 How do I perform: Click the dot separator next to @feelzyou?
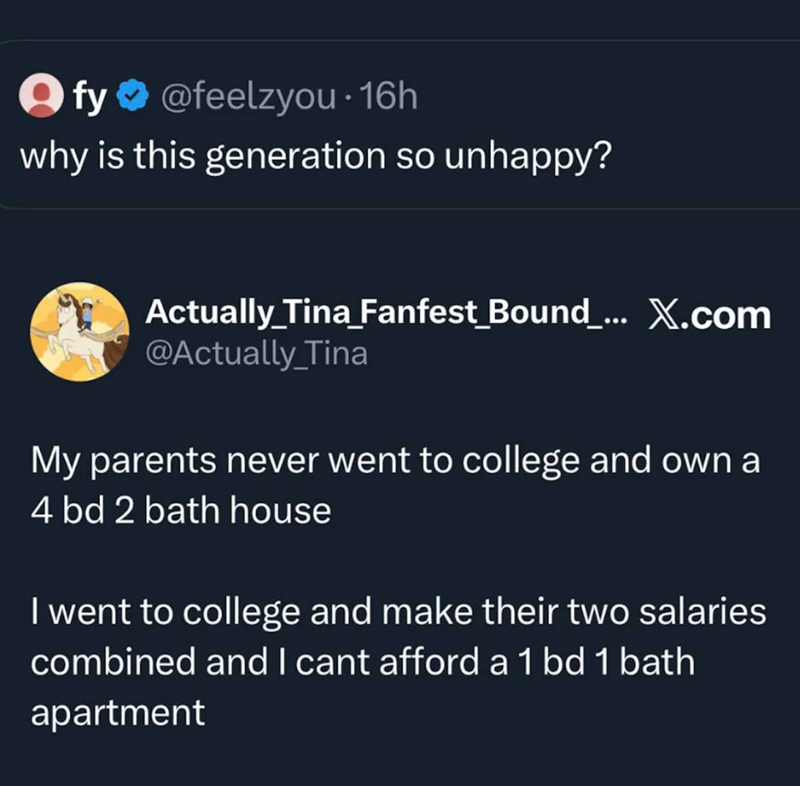[x=350, y=95]
